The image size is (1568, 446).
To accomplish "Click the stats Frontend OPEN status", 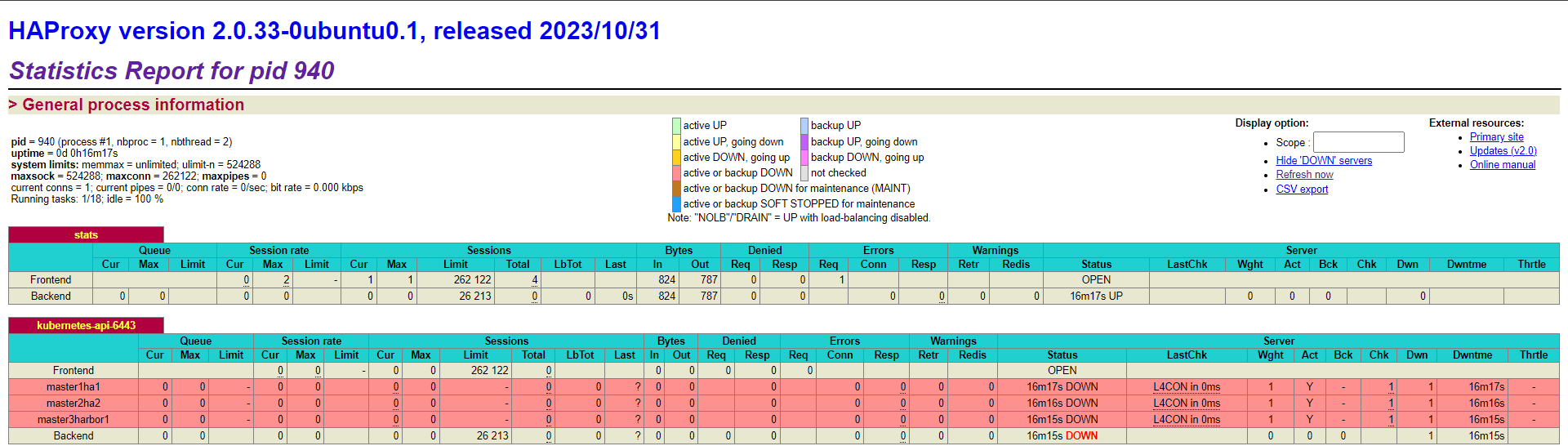I will coord(1096,280).
